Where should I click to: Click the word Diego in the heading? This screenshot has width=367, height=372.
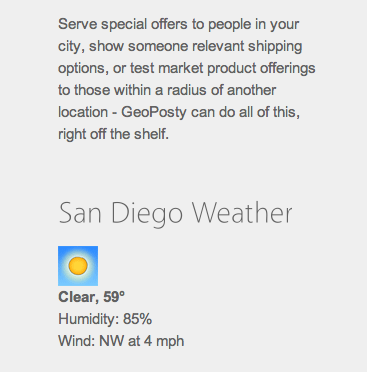coord(147,215)
